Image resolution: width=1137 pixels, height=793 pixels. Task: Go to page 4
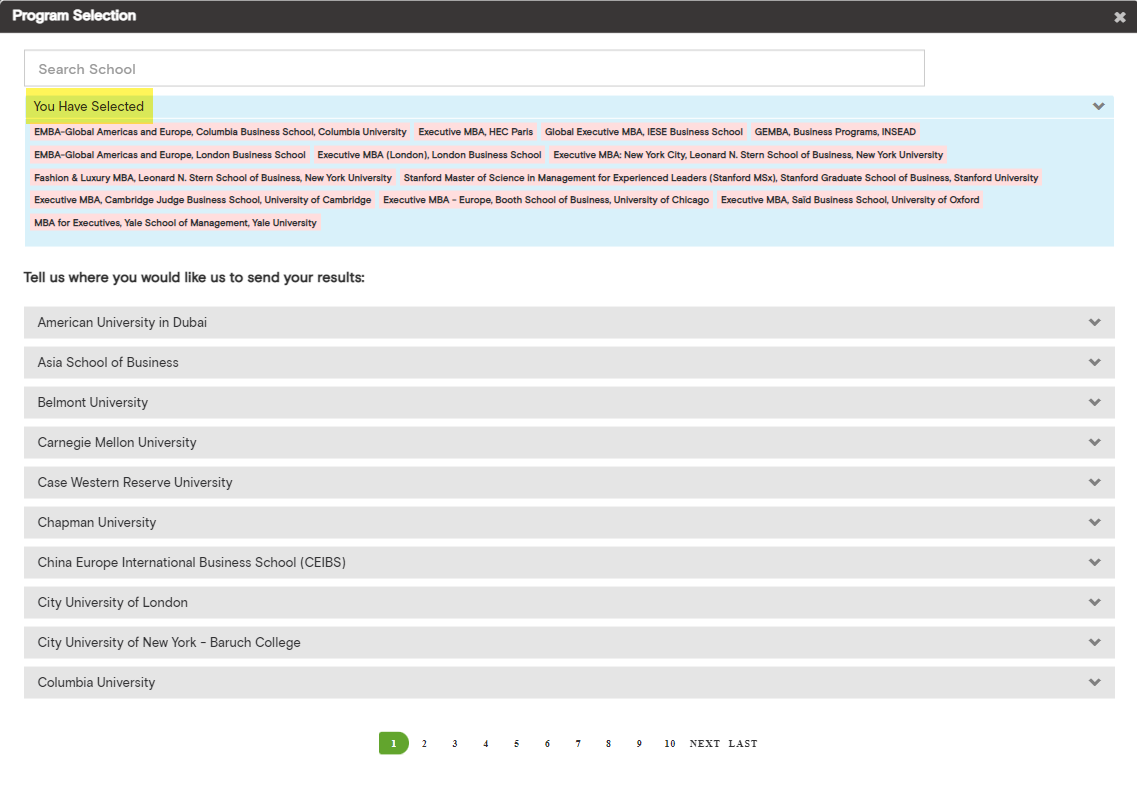(486, 744)
